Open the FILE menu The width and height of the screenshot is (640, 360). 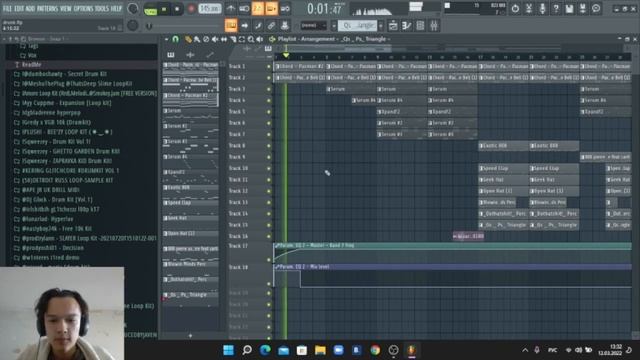7,8
